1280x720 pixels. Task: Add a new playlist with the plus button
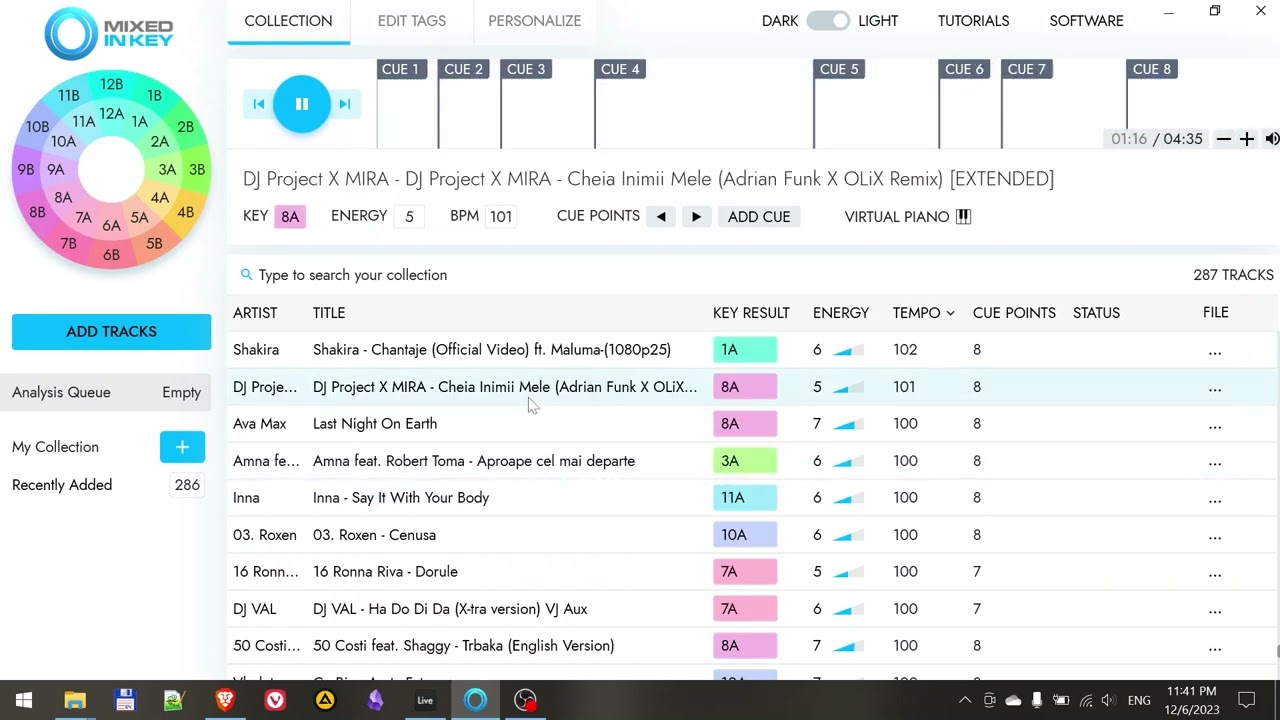[182, 447]
